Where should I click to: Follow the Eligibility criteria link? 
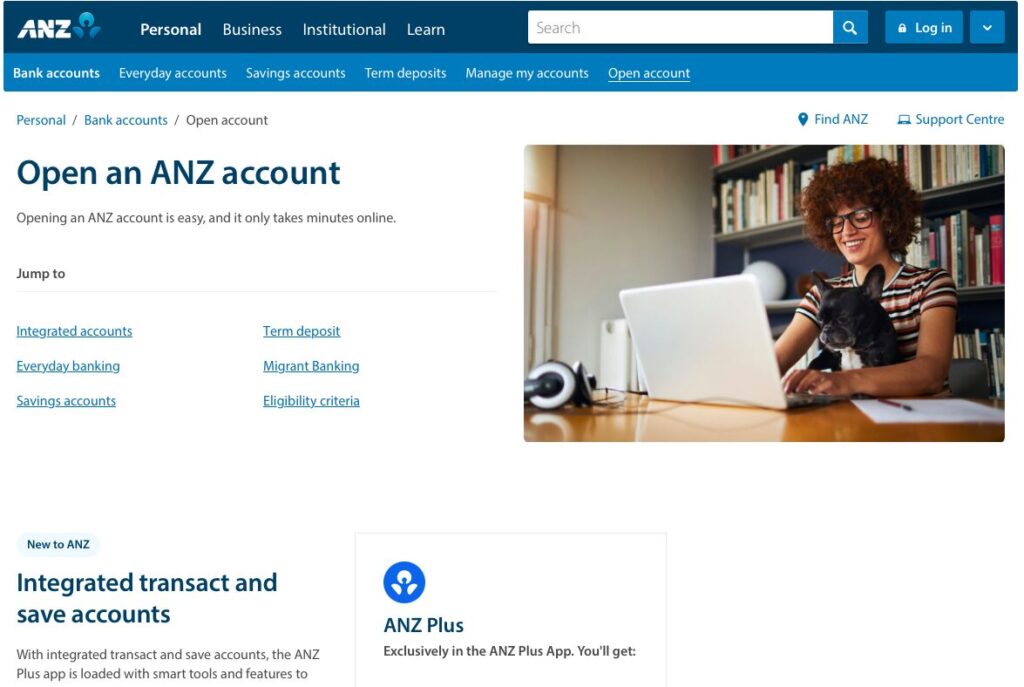311,400
